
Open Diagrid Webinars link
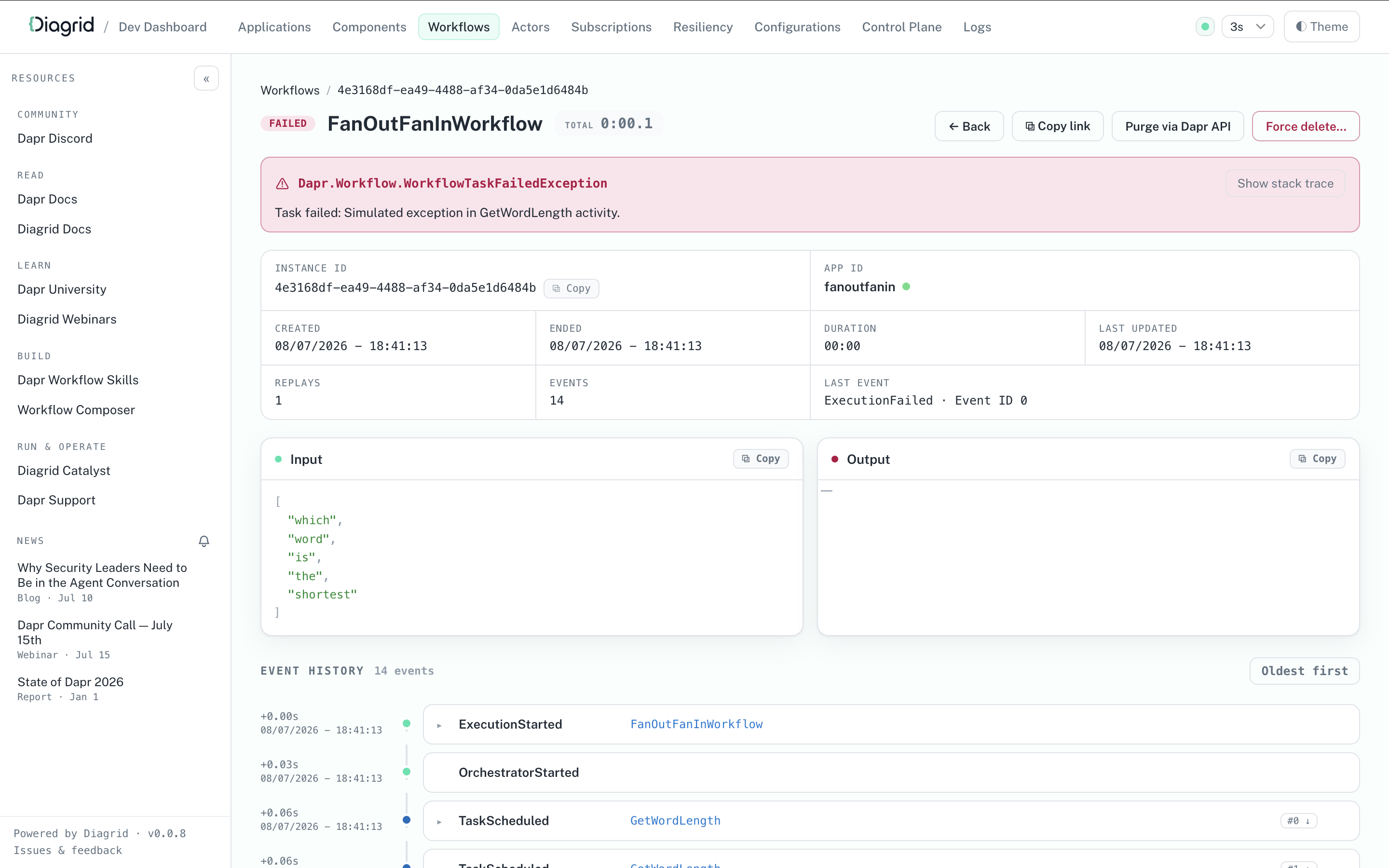[x=67, y=319]
